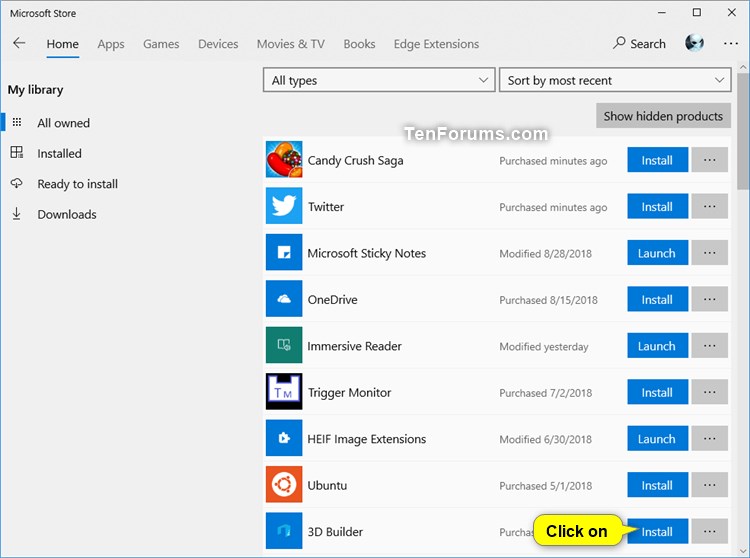Install Ubuntu
Viewport: 750px width, 558px height.
(x=657, y=484)
